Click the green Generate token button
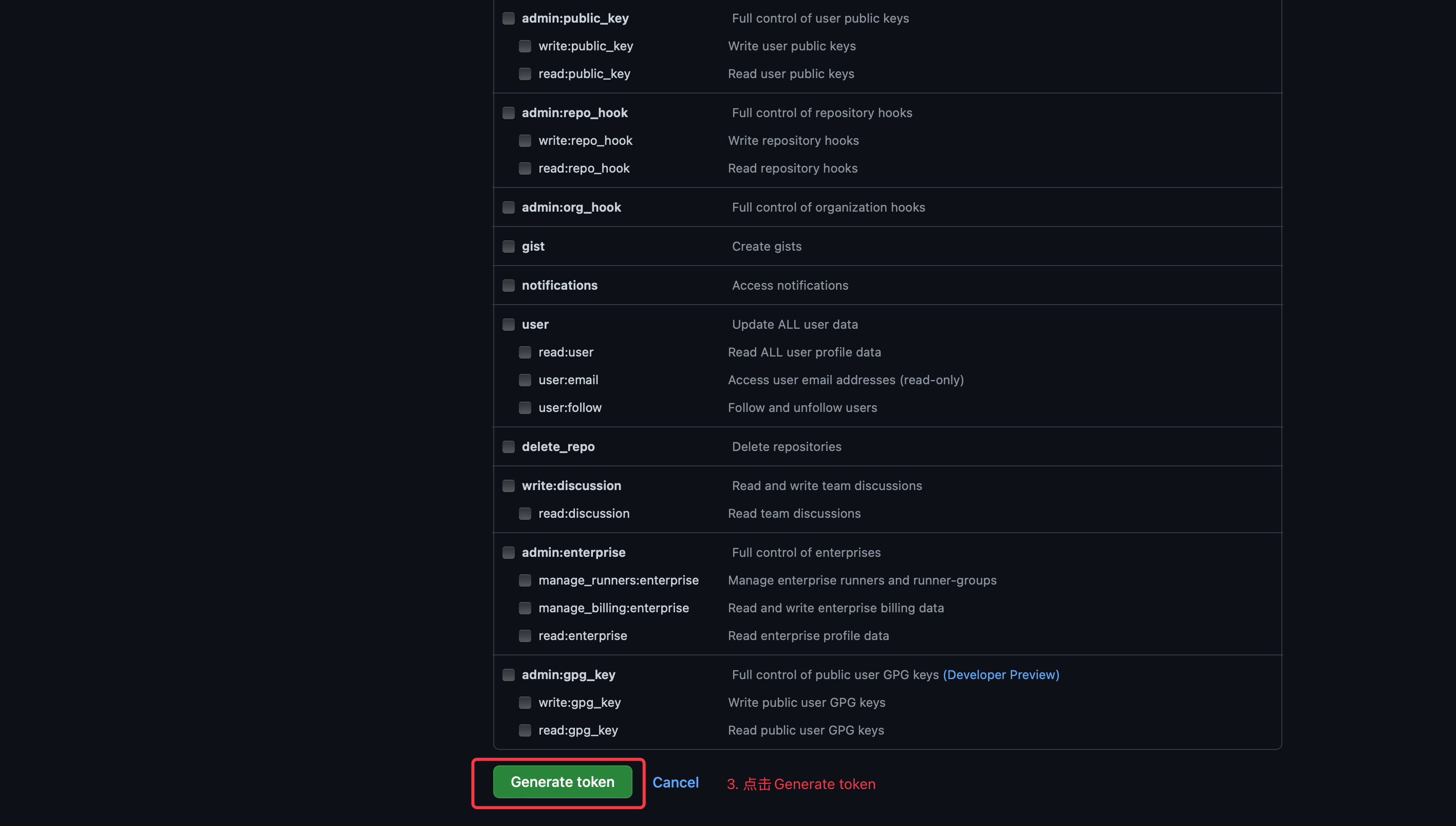This screenshot has width=1456, height=826. 562,782
